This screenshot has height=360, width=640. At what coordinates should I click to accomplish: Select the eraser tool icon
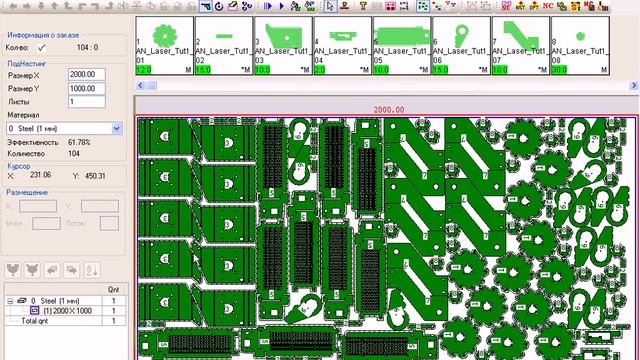point(233,6)
